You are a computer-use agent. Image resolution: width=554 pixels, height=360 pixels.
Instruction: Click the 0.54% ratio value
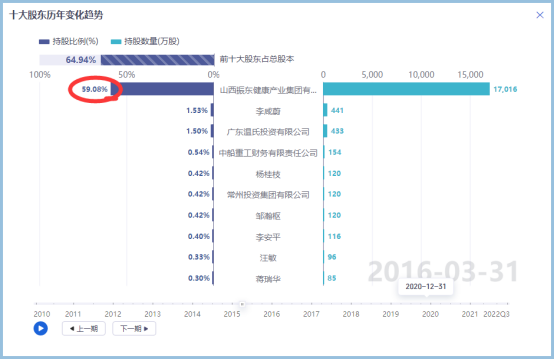coord(199,152)
